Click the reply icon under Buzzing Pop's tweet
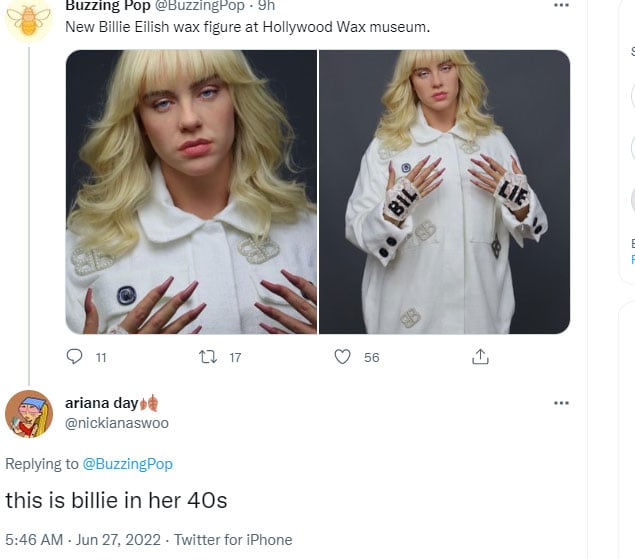This screenshot has width=635, height=559. coord(74,357)
